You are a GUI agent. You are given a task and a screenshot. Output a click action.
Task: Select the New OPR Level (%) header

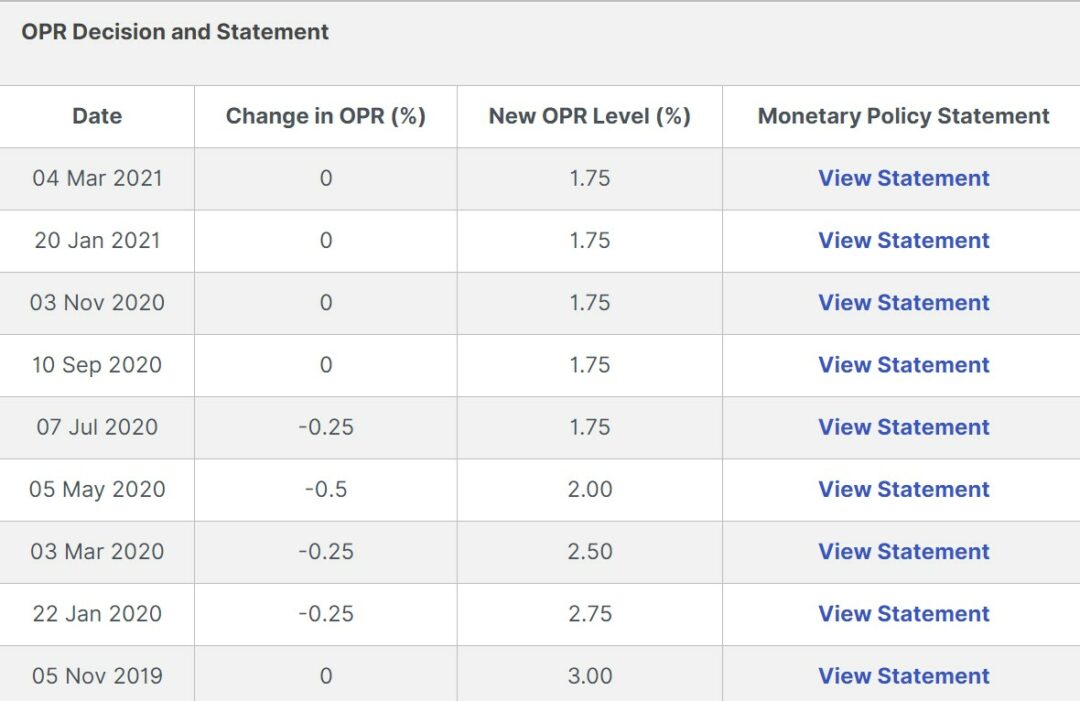coord(590,116)
